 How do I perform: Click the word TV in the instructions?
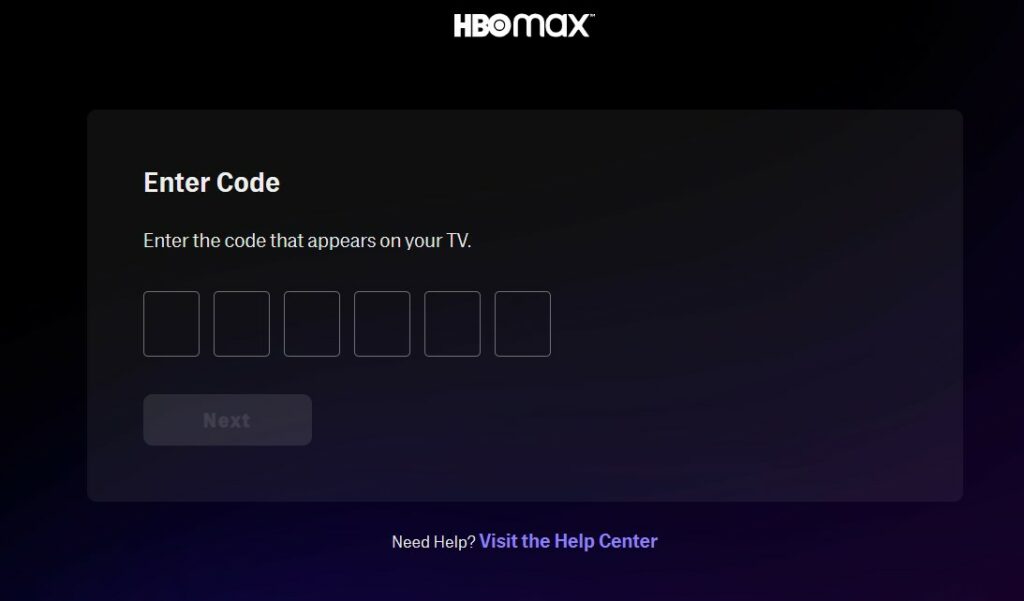point(458,240)
